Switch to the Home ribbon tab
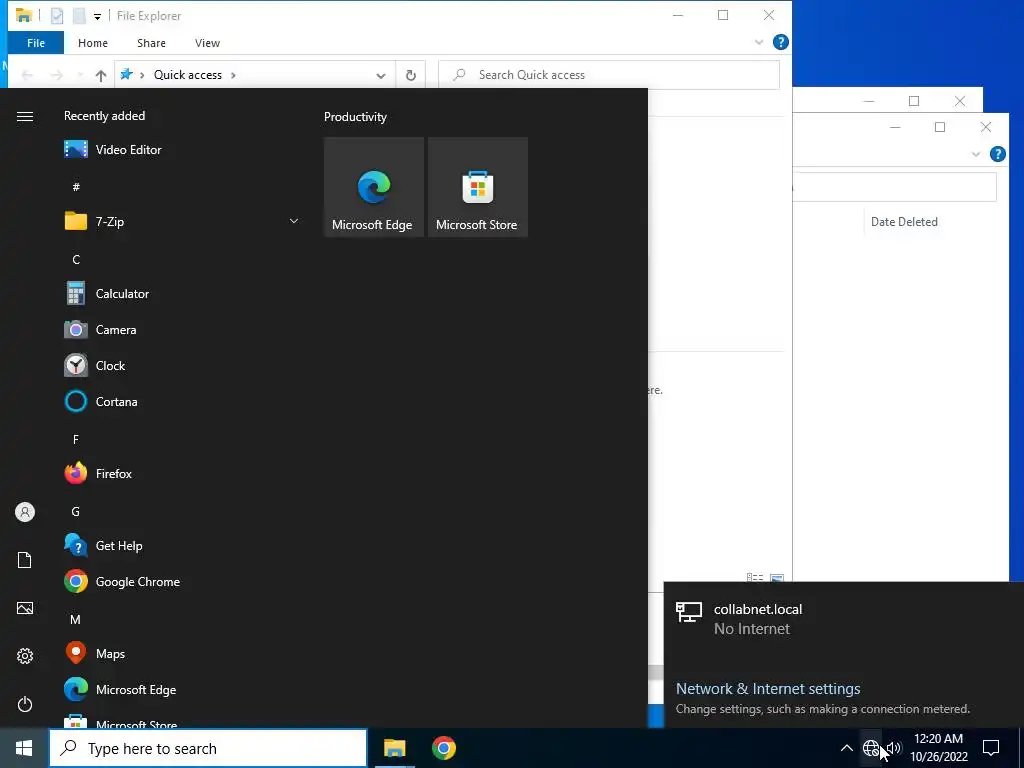 [x=93, y=43]
